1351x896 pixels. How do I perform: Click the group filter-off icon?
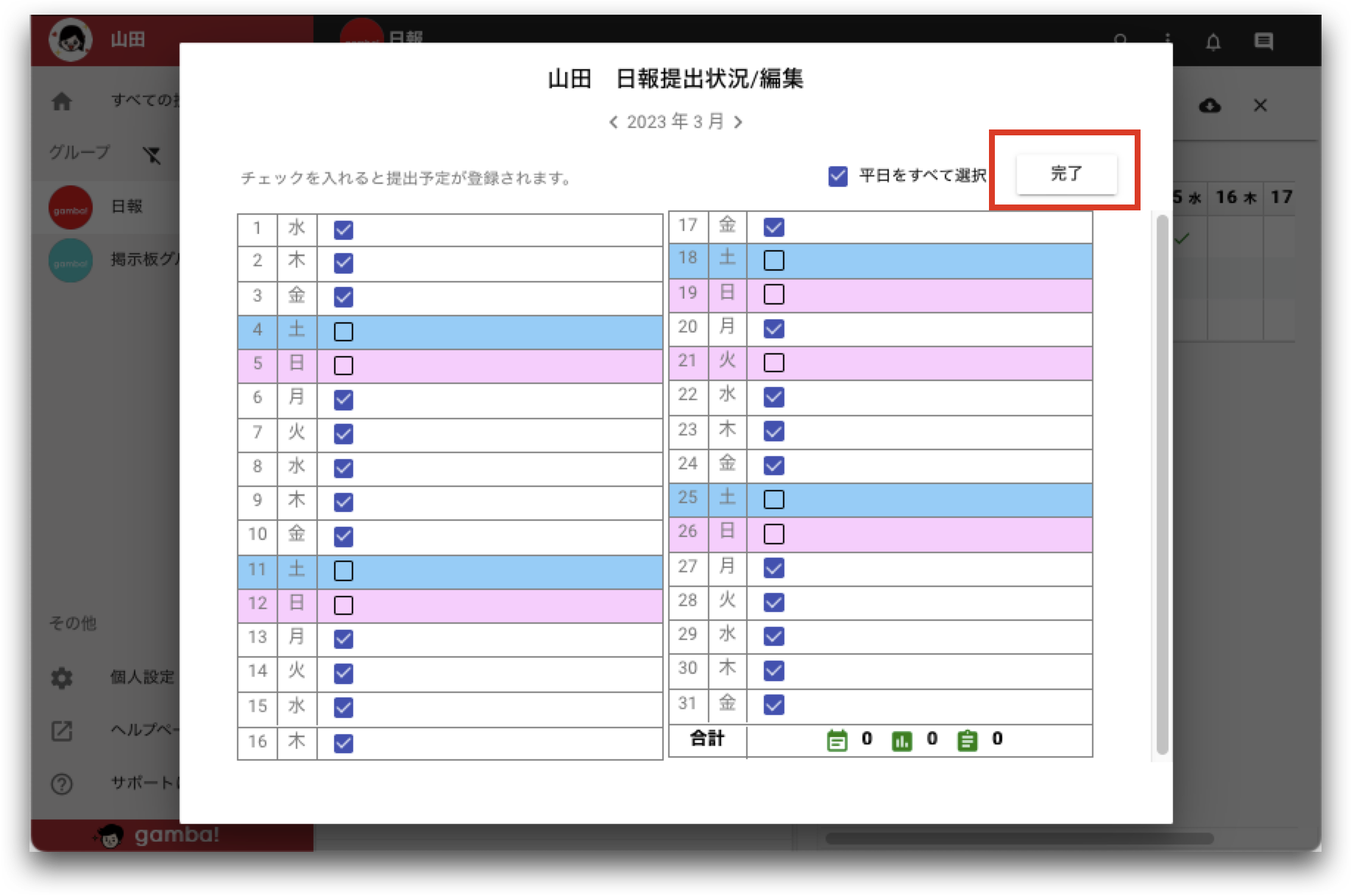[152, 154]
